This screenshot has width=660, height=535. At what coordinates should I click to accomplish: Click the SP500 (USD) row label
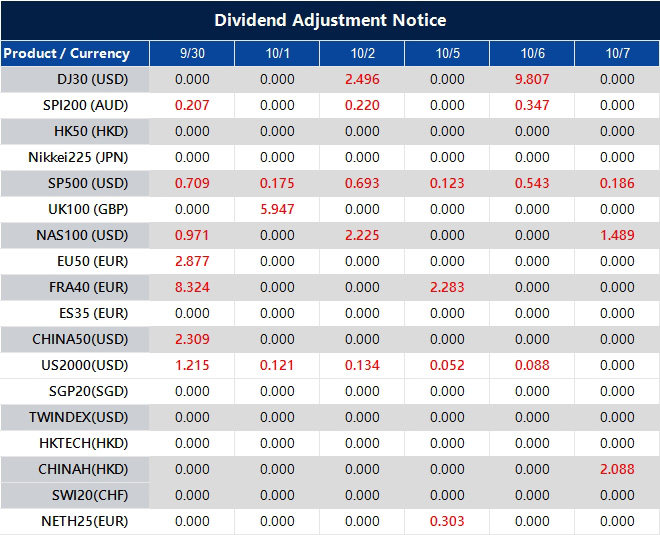88,184
